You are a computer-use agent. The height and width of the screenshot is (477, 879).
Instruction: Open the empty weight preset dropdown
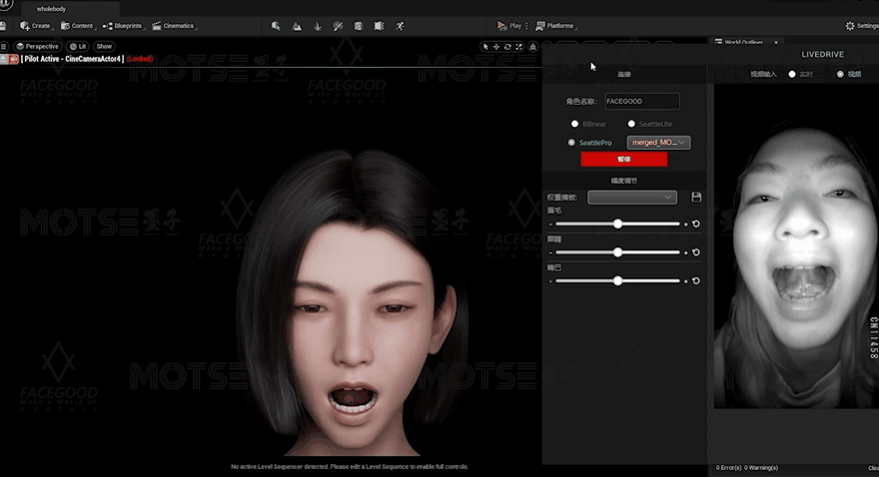pos(632,197)
